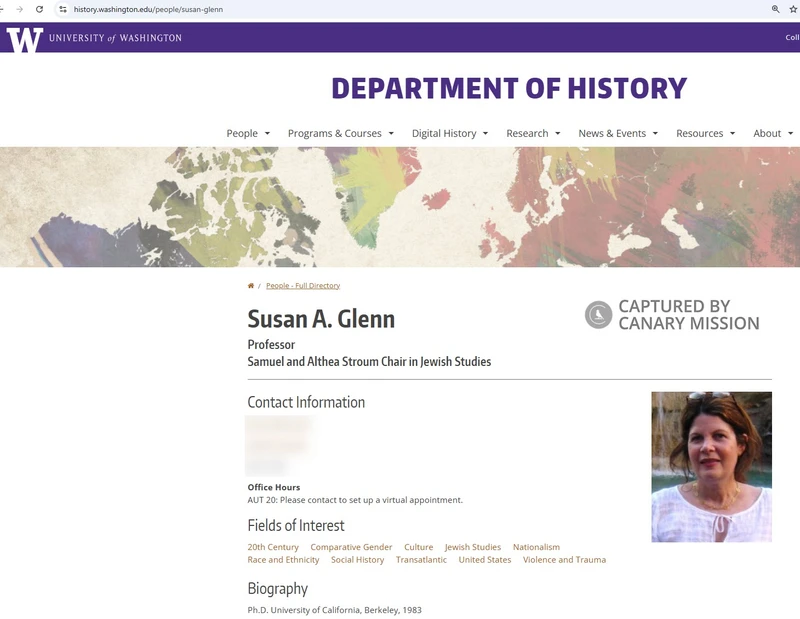Expand the Resources menu

706,133
